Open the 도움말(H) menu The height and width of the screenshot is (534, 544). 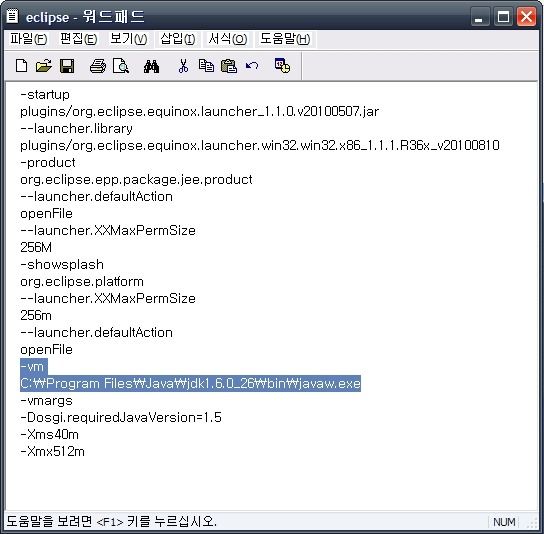click(x=285, y=39)
